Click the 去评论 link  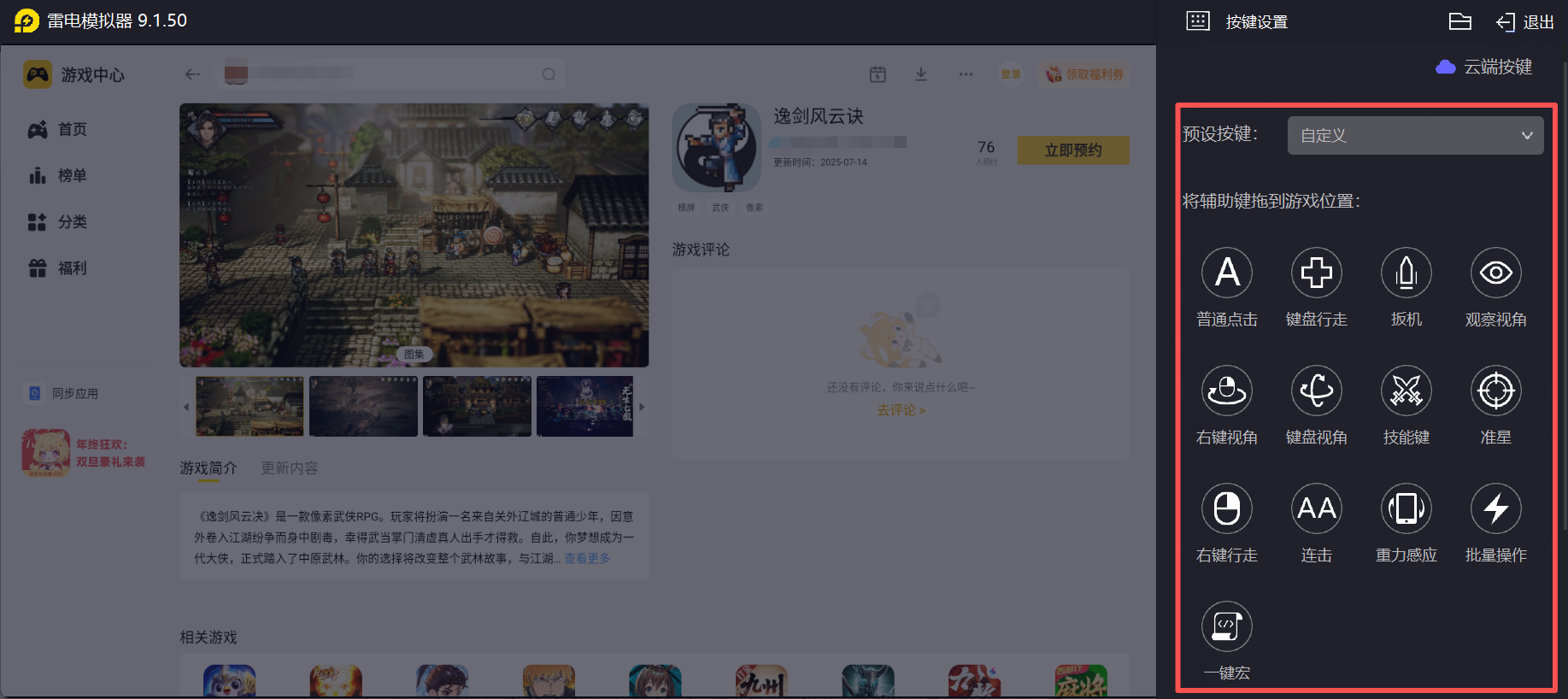point(901,410)
